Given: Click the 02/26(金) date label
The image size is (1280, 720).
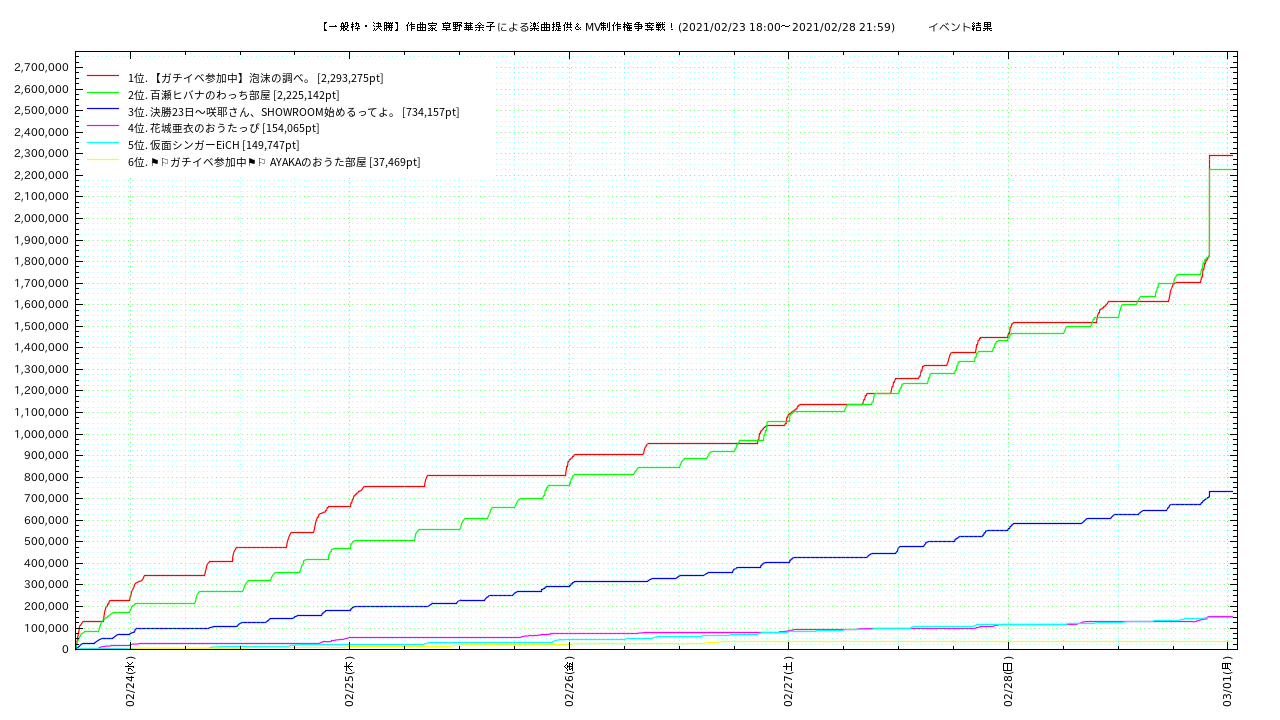Looking at the screenshot, I should pos(570,682).
